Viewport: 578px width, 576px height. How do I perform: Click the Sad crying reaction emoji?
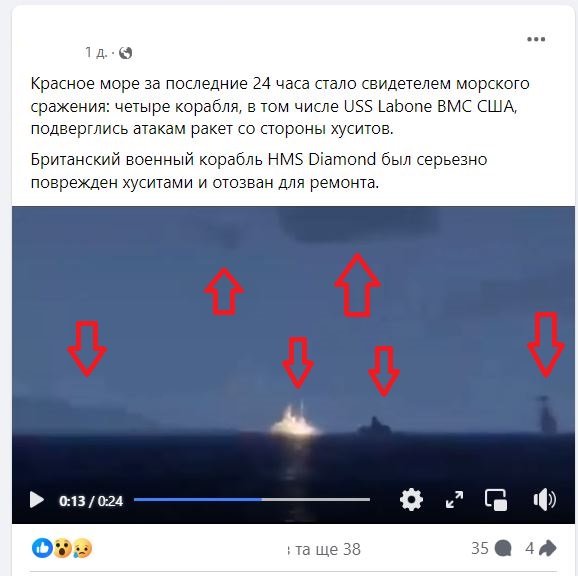83,548
